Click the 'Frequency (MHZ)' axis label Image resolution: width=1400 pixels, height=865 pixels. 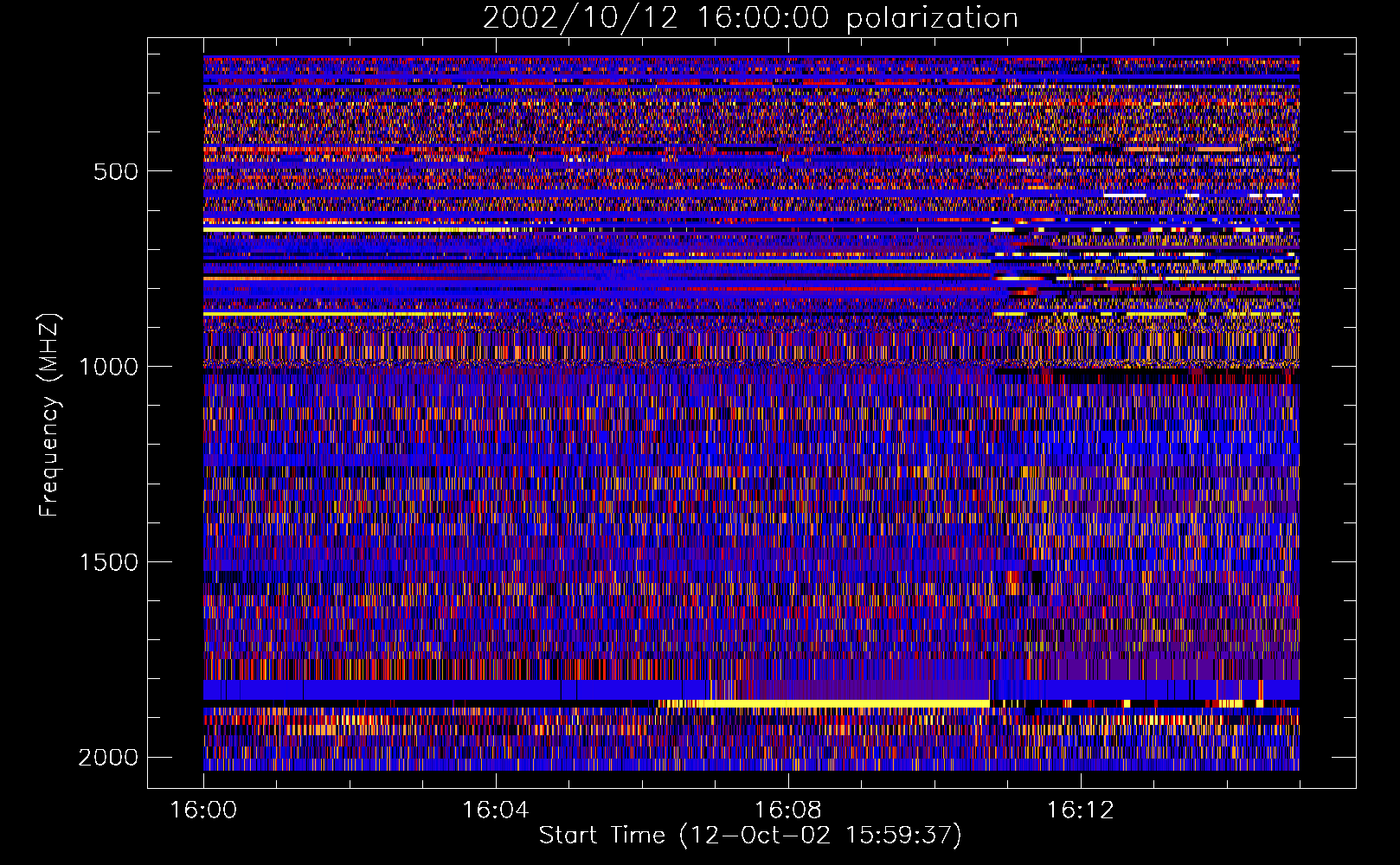pyautogui.click(x=48, y=415)
